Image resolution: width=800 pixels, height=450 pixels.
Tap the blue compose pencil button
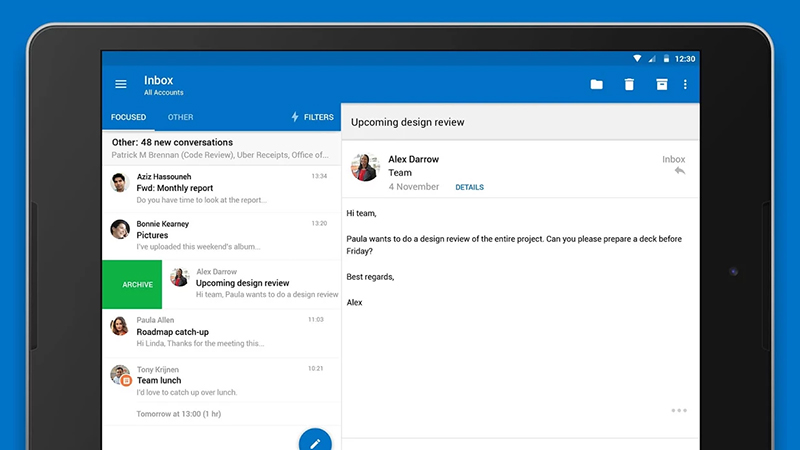point(315,442)
